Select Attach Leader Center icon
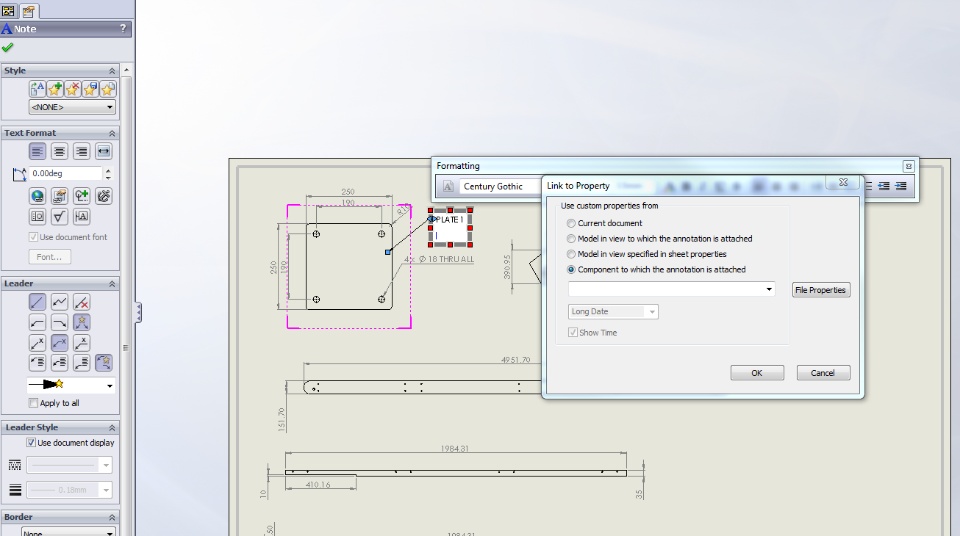Viewport: 960px width, 536px height. pos(59,363)
